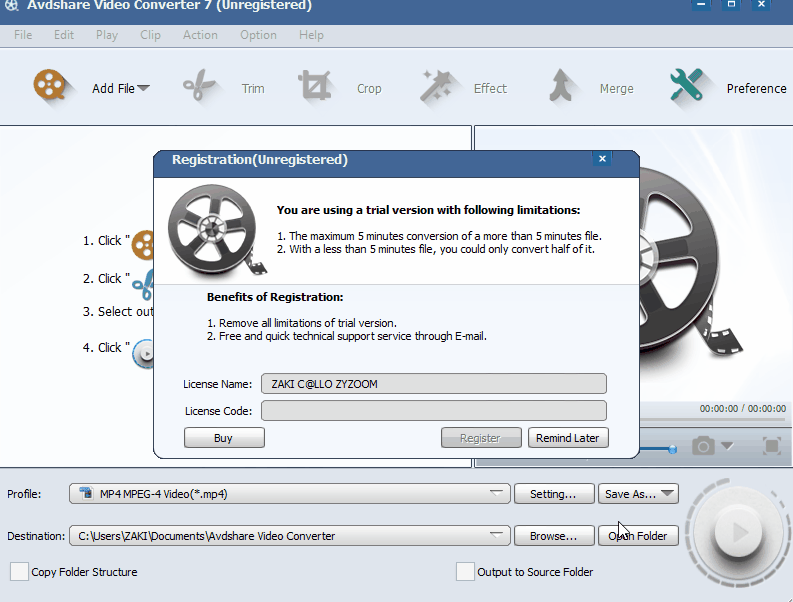The width and height of the screenshot is (793, 602).
Task: Click the large Convert play button
Action: coord(738,532)
